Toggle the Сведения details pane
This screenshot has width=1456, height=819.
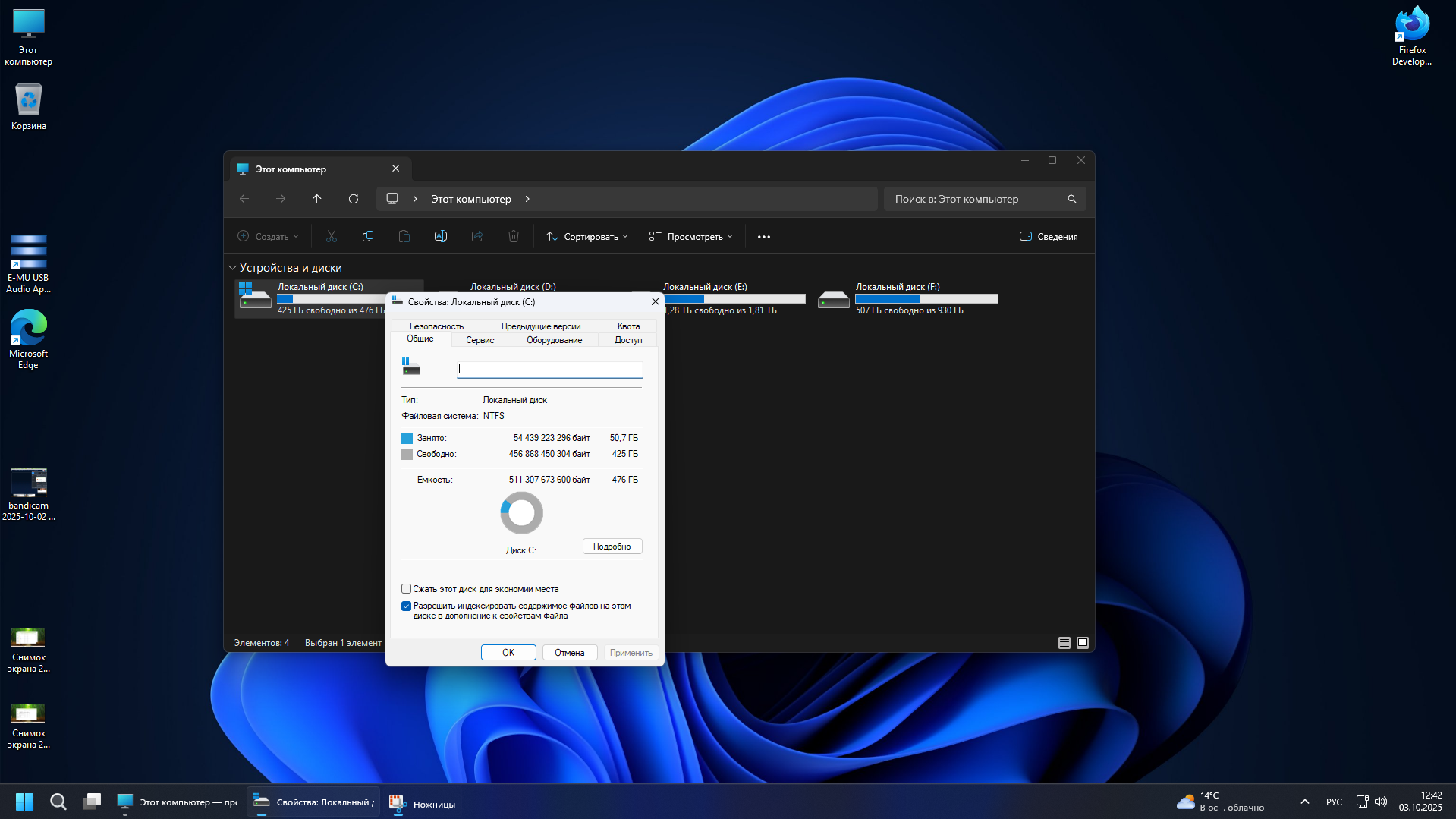point(1049,237)
